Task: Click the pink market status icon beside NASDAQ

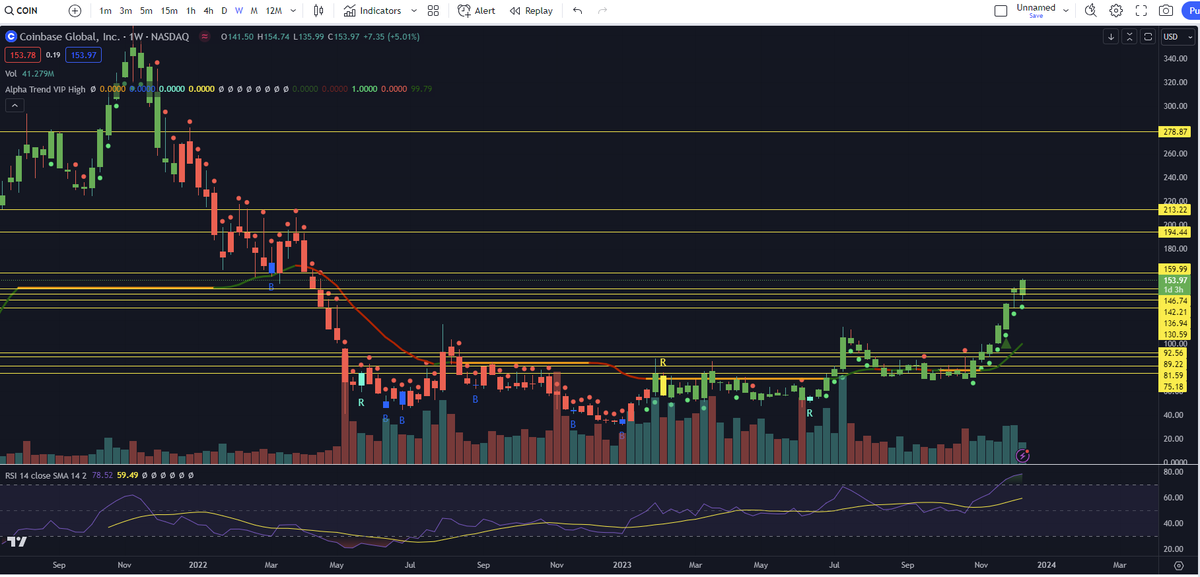Action: (205, 37)
